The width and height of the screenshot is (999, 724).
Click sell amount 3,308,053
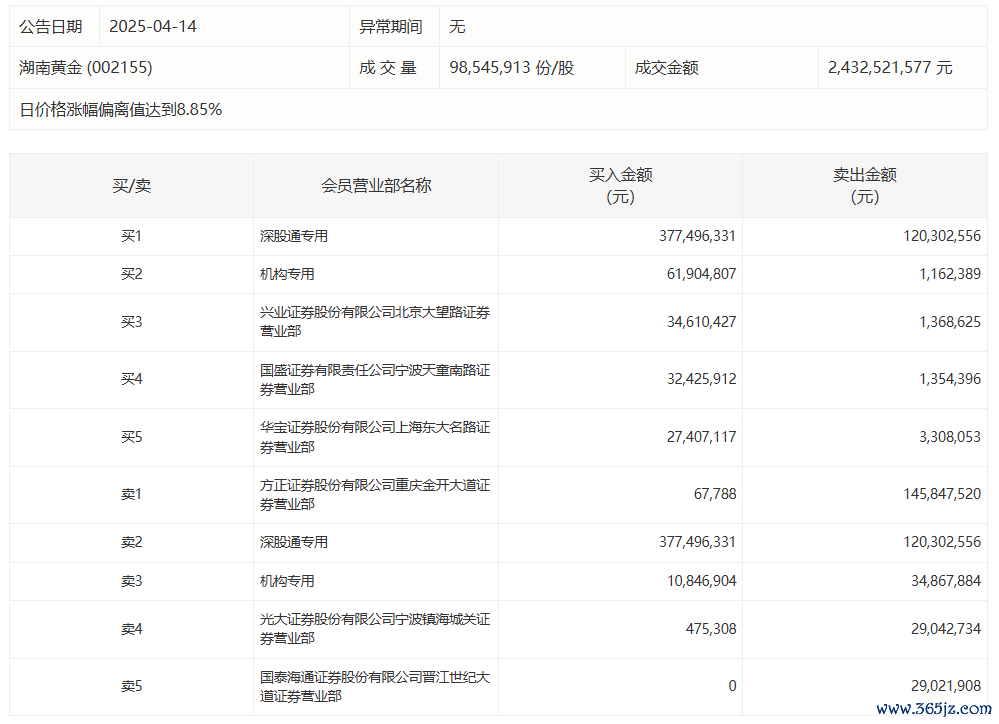[950, 437]
